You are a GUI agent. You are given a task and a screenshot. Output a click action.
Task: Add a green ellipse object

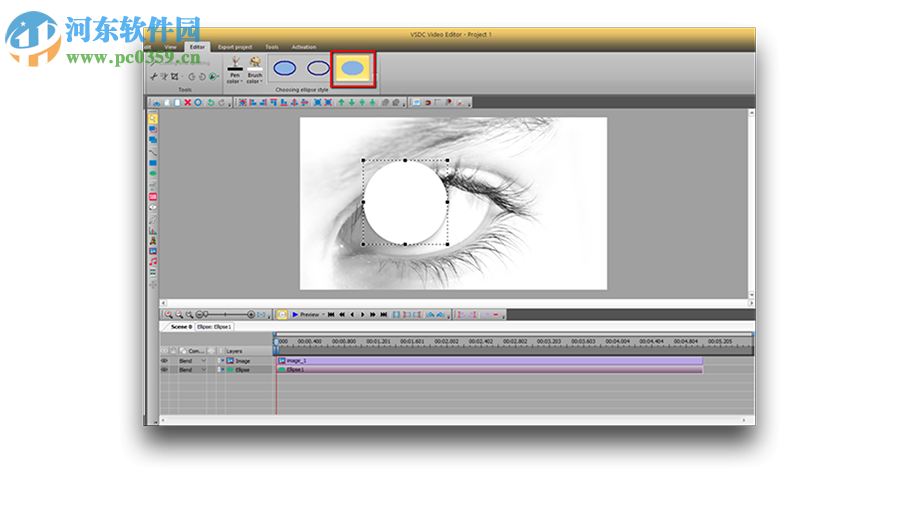point(153,173)
